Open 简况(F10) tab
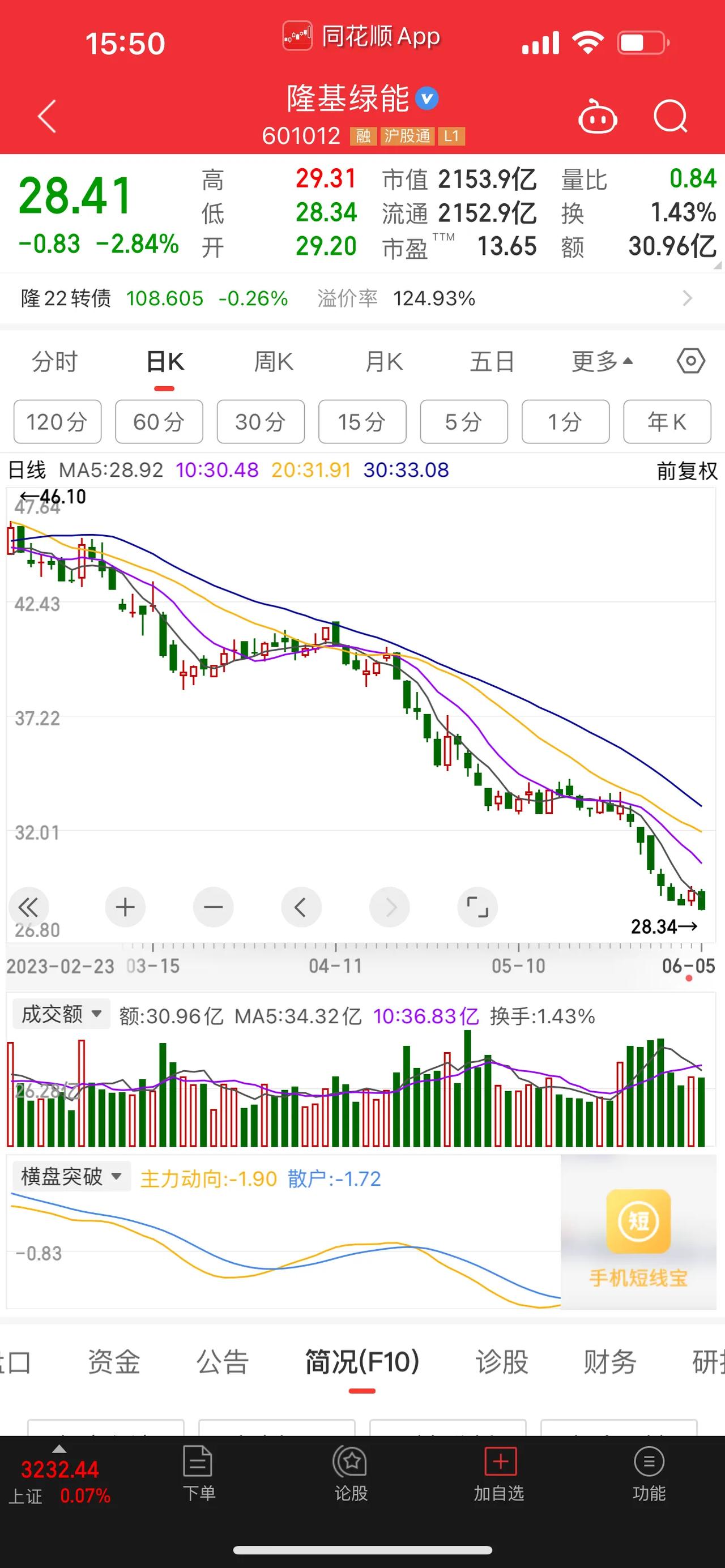 click(x=362, y=1362)
